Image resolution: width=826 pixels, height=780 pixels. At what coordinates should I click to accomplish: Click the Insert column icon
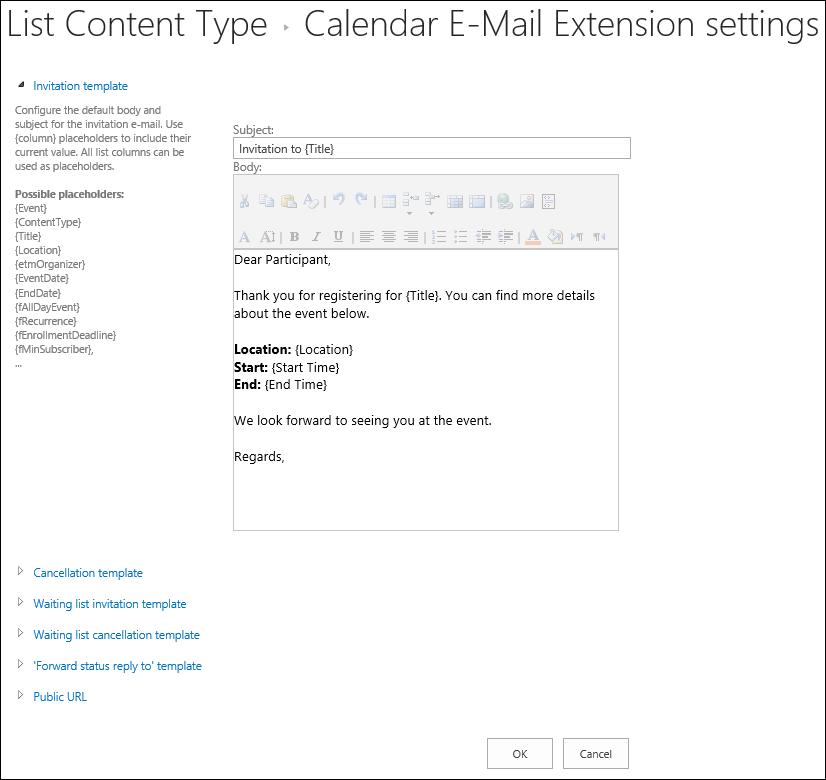tap(432, 199)
